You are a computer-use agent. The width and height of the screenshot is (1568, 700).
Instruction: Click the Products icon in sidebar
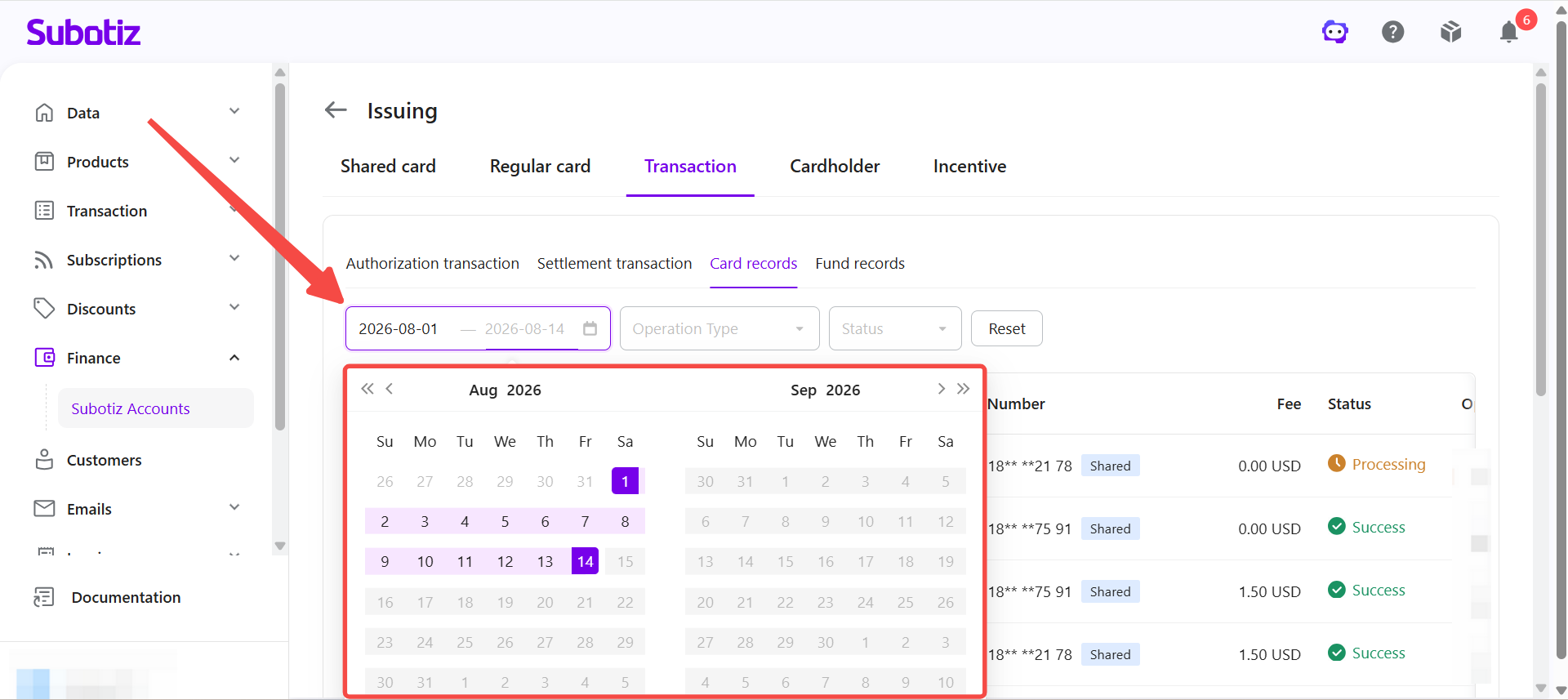click(44, 162)
